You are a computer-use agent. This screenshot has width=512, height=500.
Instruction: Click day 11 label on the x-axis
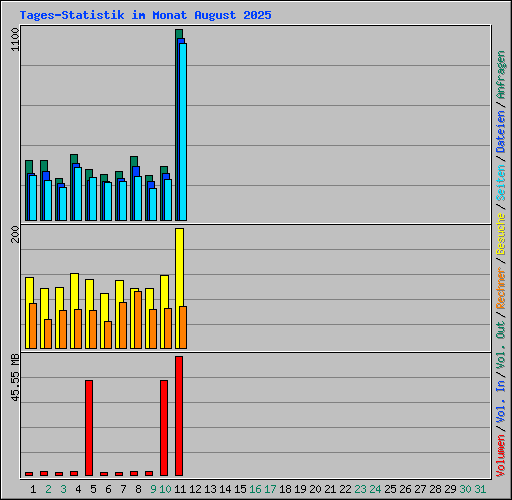pos(180,489)
